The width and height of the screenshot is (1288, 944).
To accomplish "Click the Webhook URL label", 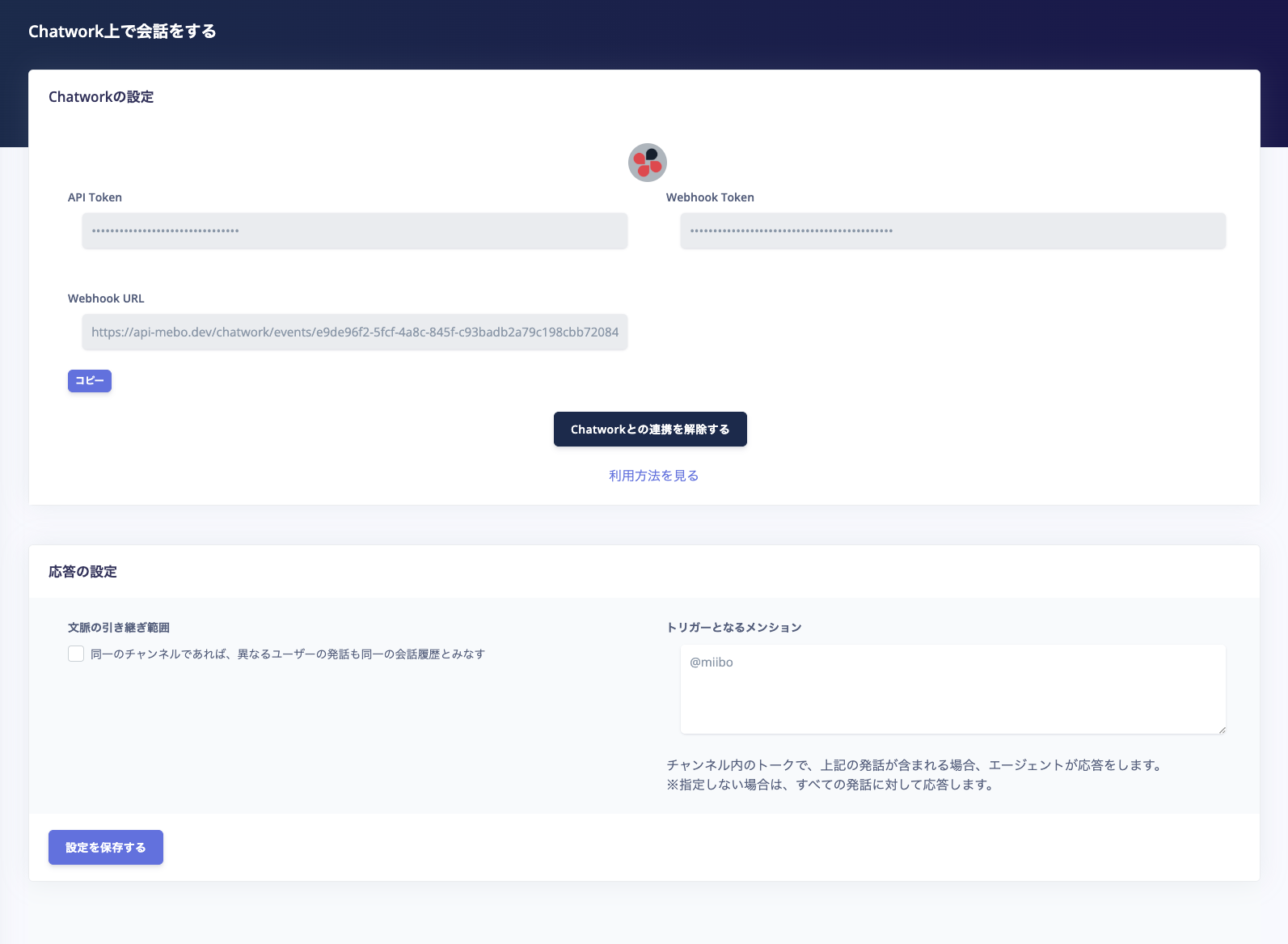I will (x=106, y=298).
